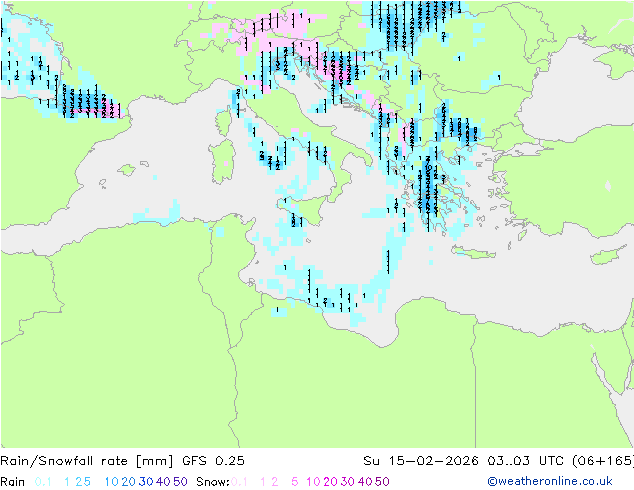Click the "Rain/Snowfall rate [mm]" title text
Viewport: 634px width, 490px height.
[87, 461]
